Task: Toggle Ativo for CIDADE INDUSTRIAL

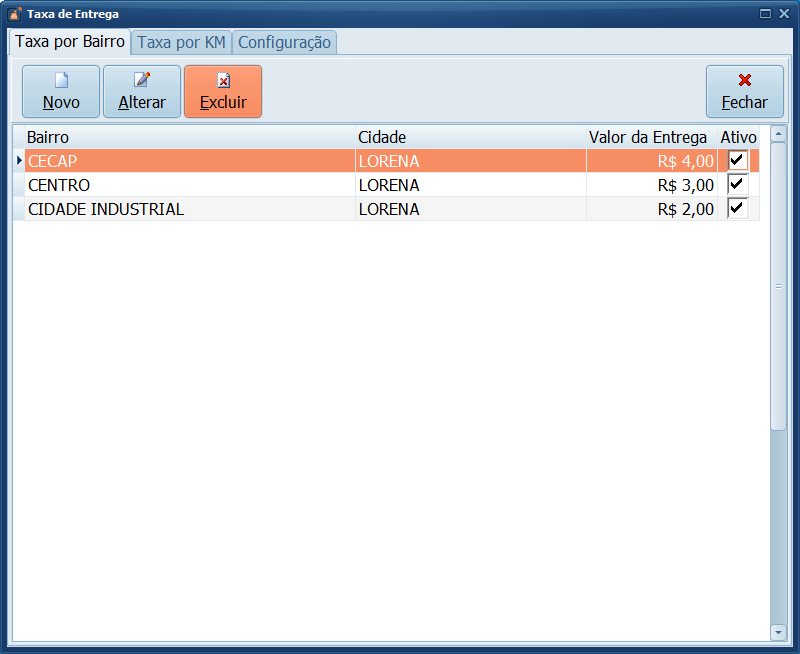Action: (738, 209)
